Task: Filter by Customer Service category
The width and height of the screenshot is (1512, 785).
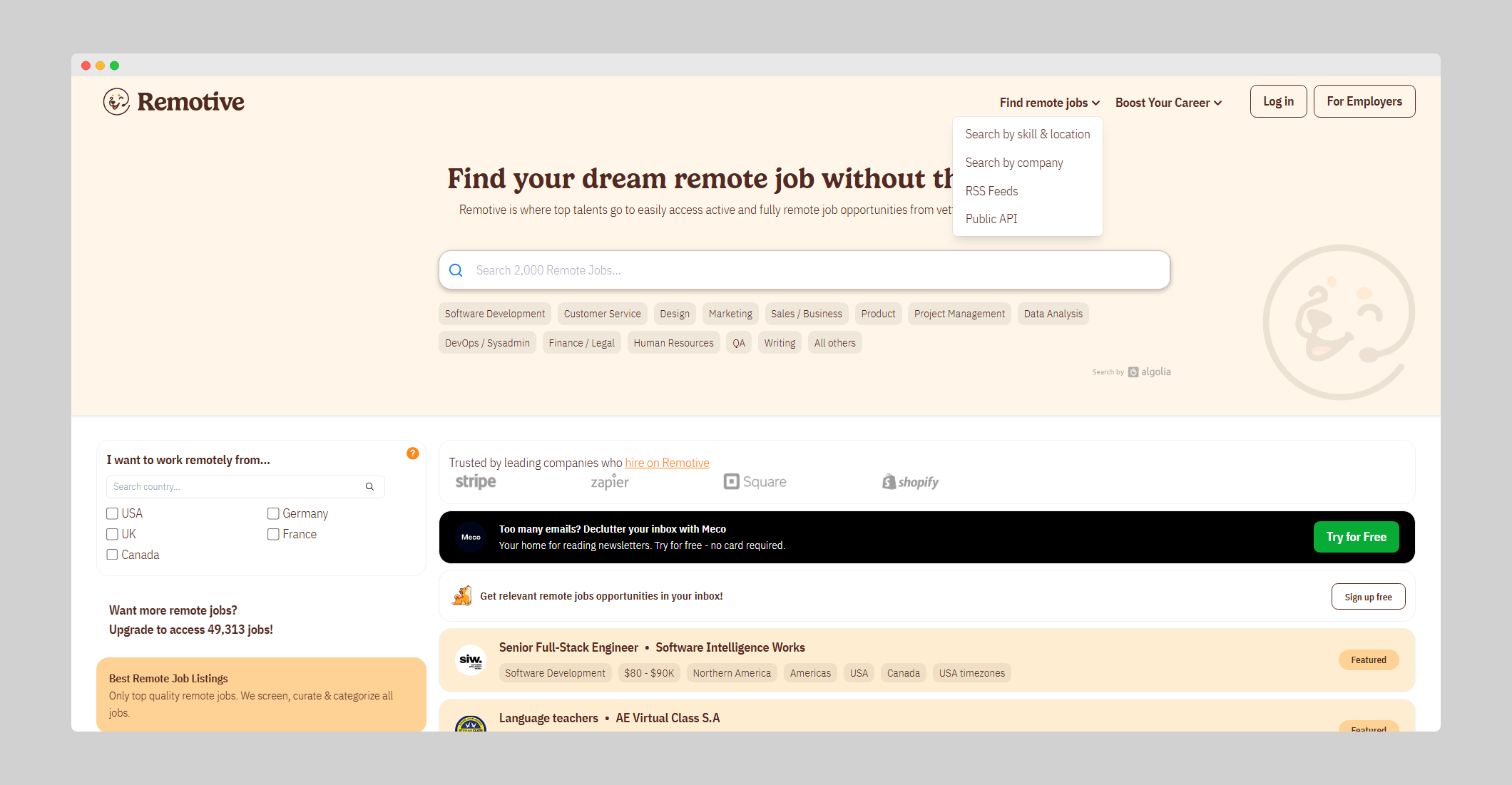Action: point(602,314)
